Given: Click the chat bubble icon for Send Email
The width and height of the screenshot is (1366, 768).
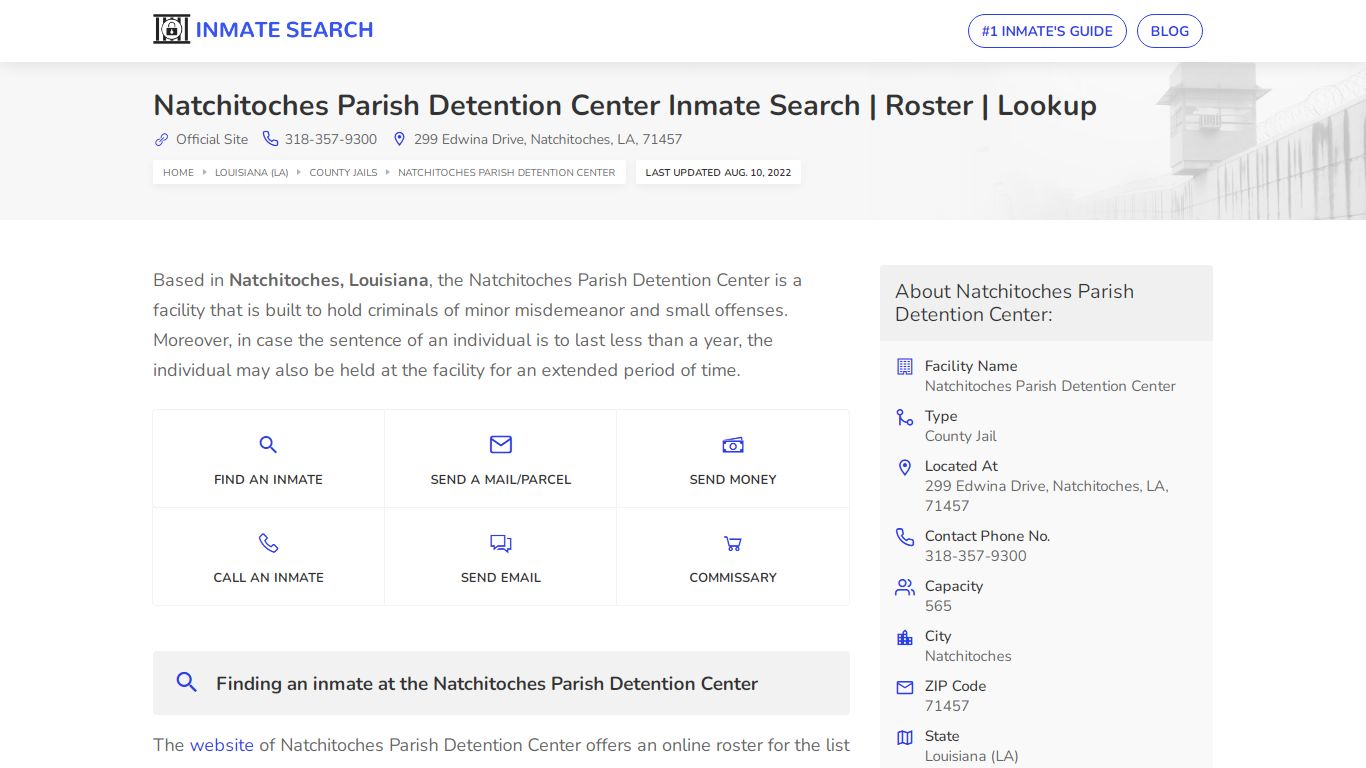Looking at the screenshot, I should [x=501, y=544].
